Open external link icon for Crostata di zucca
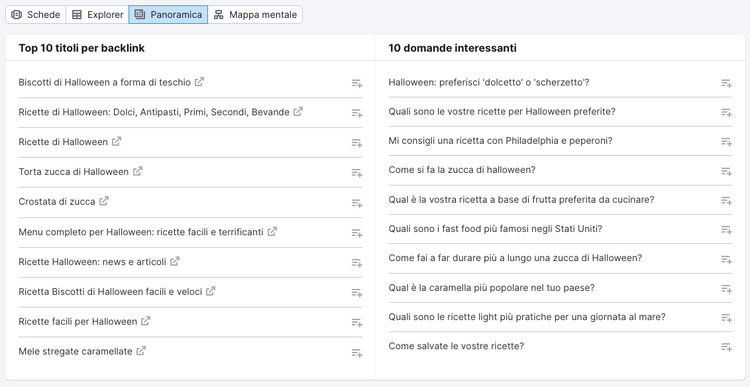The height and width of the screenshot is (387, 750). click(104, 201)
